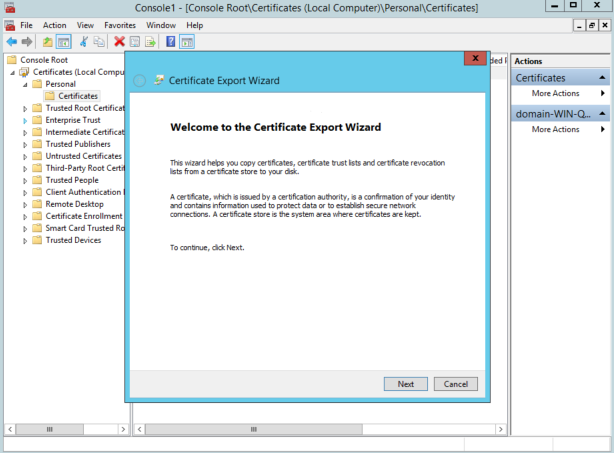
Task: Expand the Trusted Publishers node
Action: 25,144
